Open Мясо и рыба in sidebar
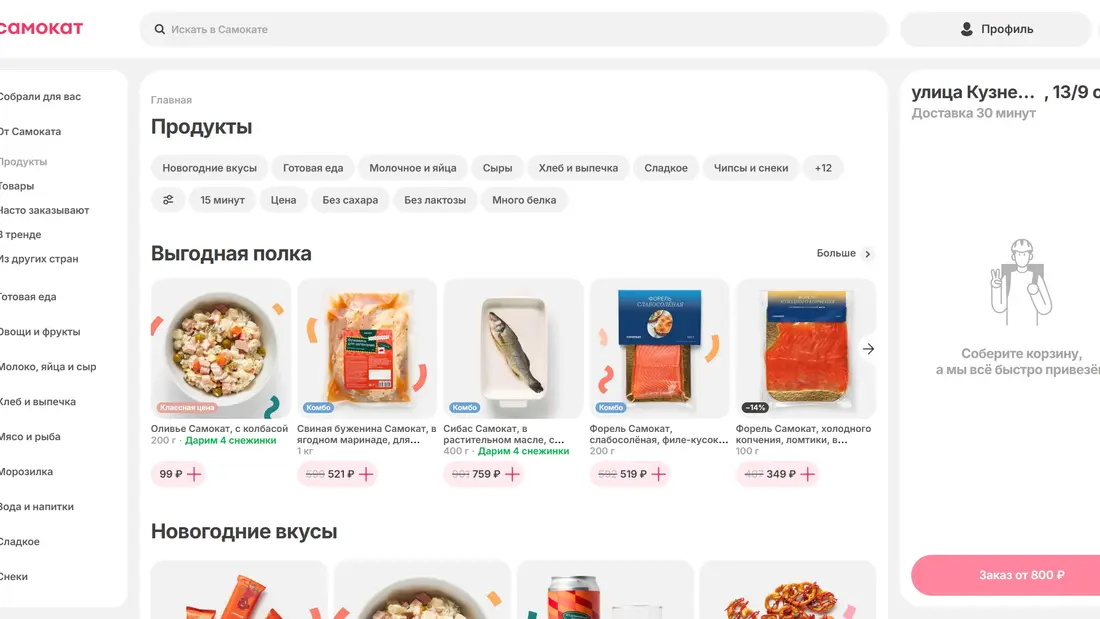 [x=30, y=437]
